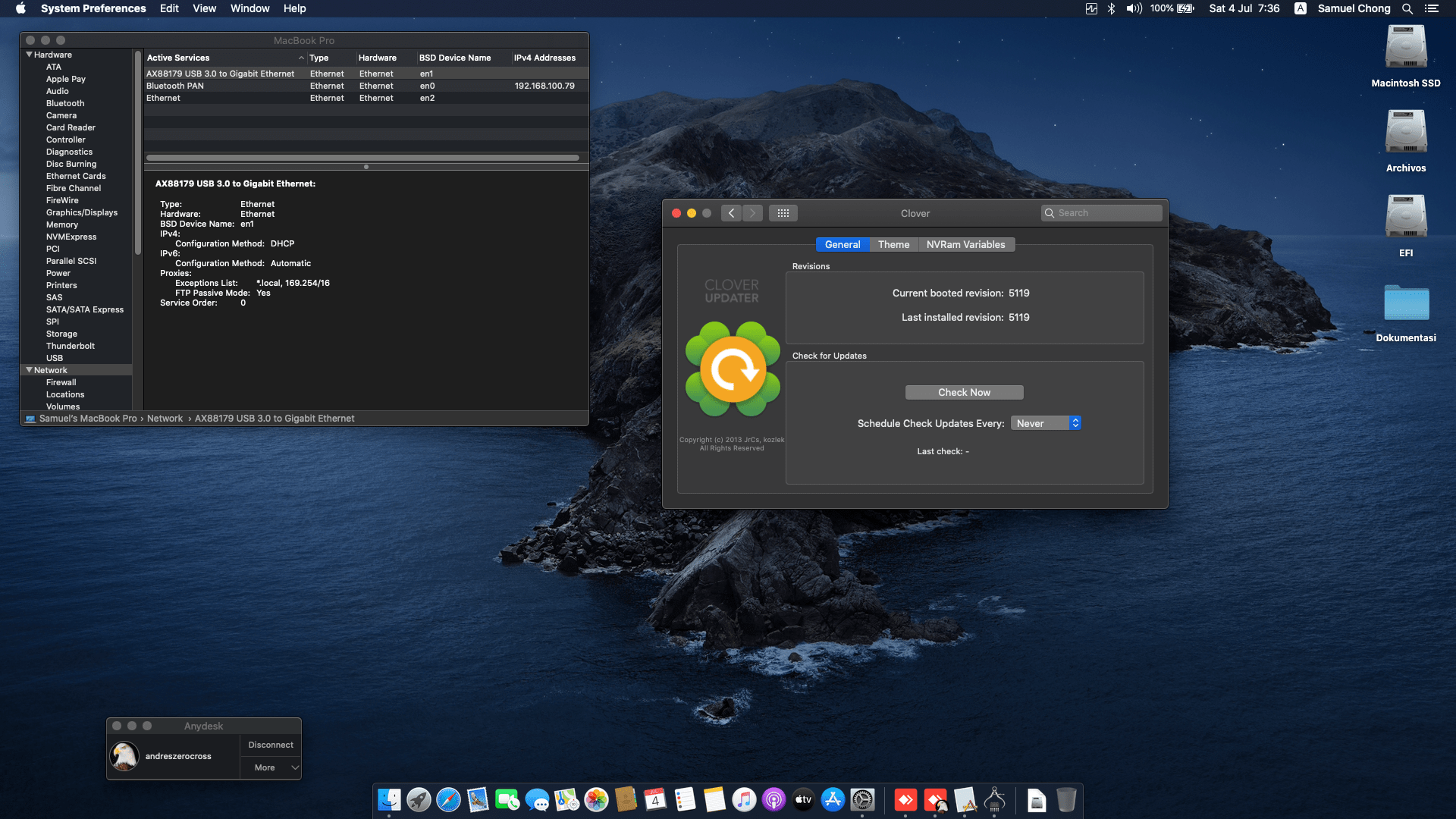Collapse the Hardware section in the sidebar
Screen dimensions: 1456x819
(x=30, y=54)
